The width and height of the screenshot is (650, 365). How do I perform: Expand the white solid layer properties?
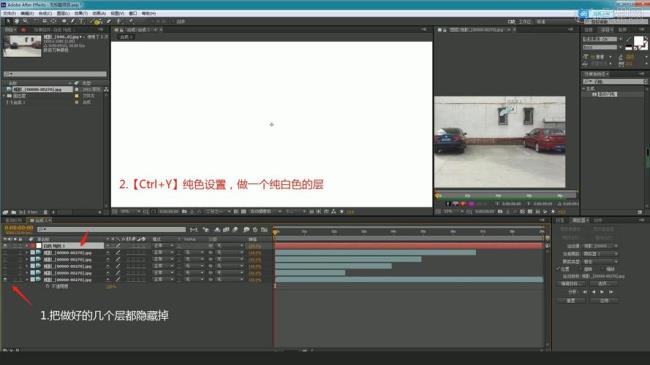click(x=27, y=246)
